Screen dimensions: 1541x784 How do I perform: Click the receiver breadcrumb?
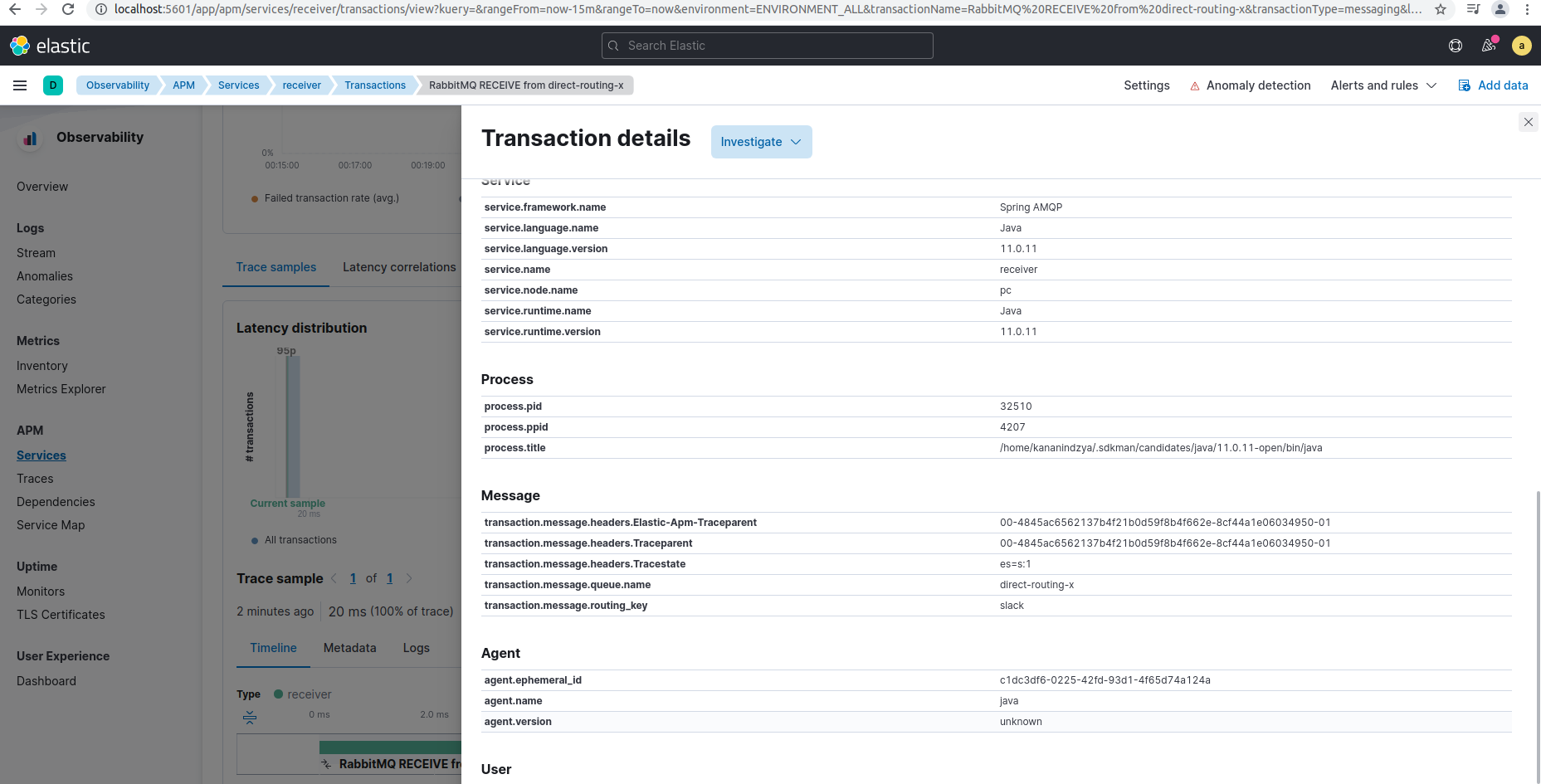(301, 85)
